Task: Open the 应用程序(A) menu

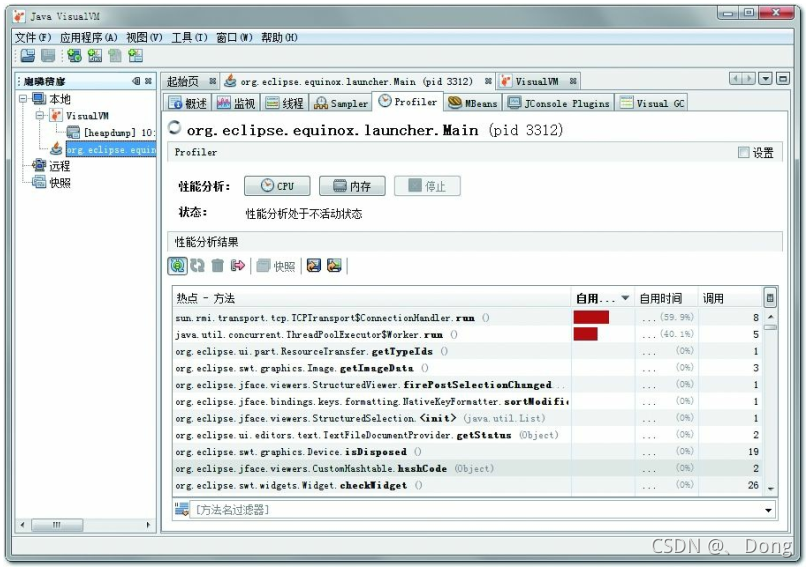Action: (x=89, y=38)
